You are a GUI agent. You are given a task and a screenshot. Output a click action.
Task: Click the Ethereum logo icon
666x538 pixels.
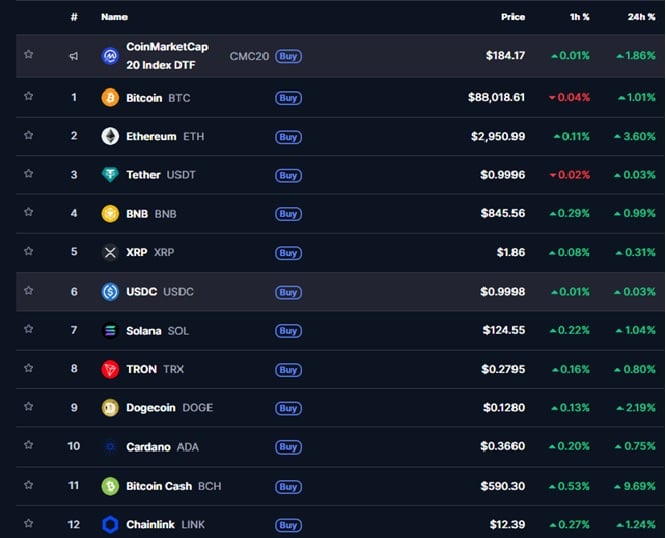tap(110, 136)
